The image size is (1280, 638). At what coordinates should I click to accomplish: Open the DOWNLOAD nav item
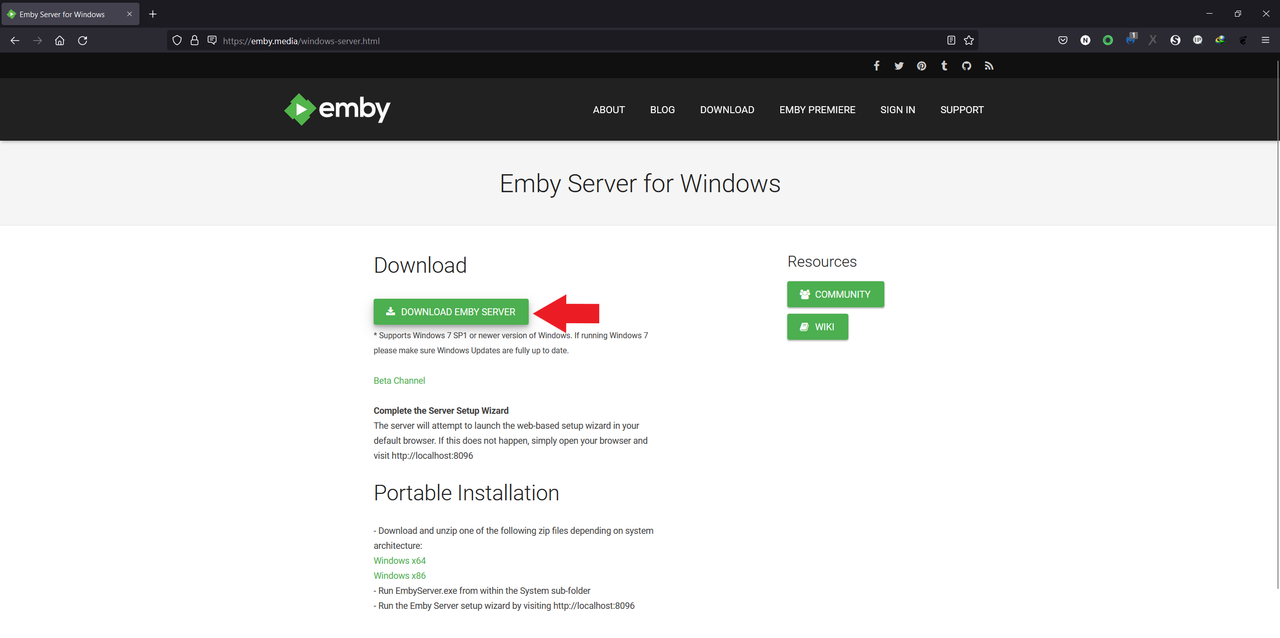[727, 110]
